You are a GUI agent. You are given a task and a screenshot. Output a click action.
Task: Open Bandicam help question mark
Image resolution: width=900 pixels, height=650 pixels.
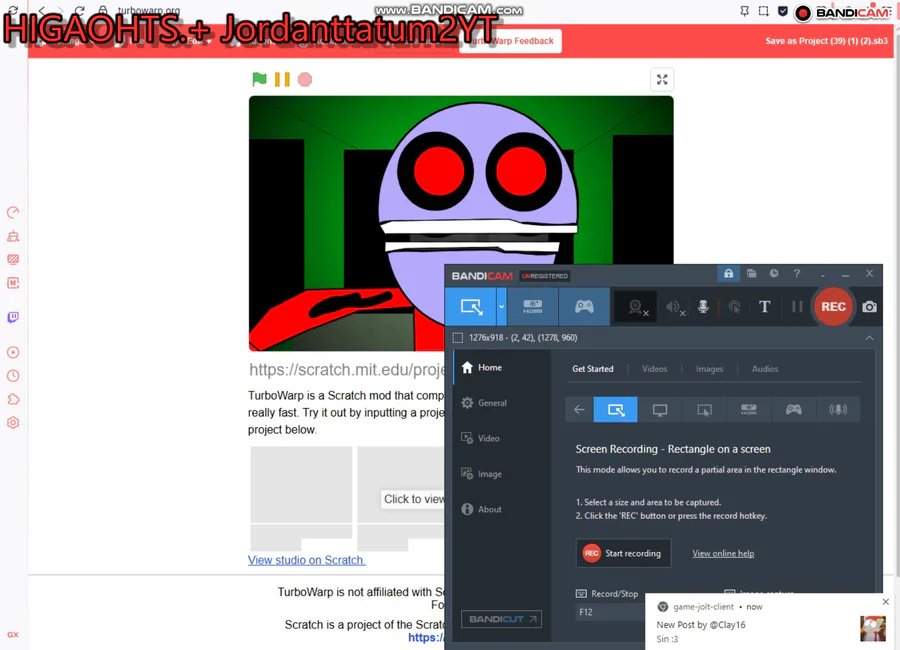[x=797, y=273]
